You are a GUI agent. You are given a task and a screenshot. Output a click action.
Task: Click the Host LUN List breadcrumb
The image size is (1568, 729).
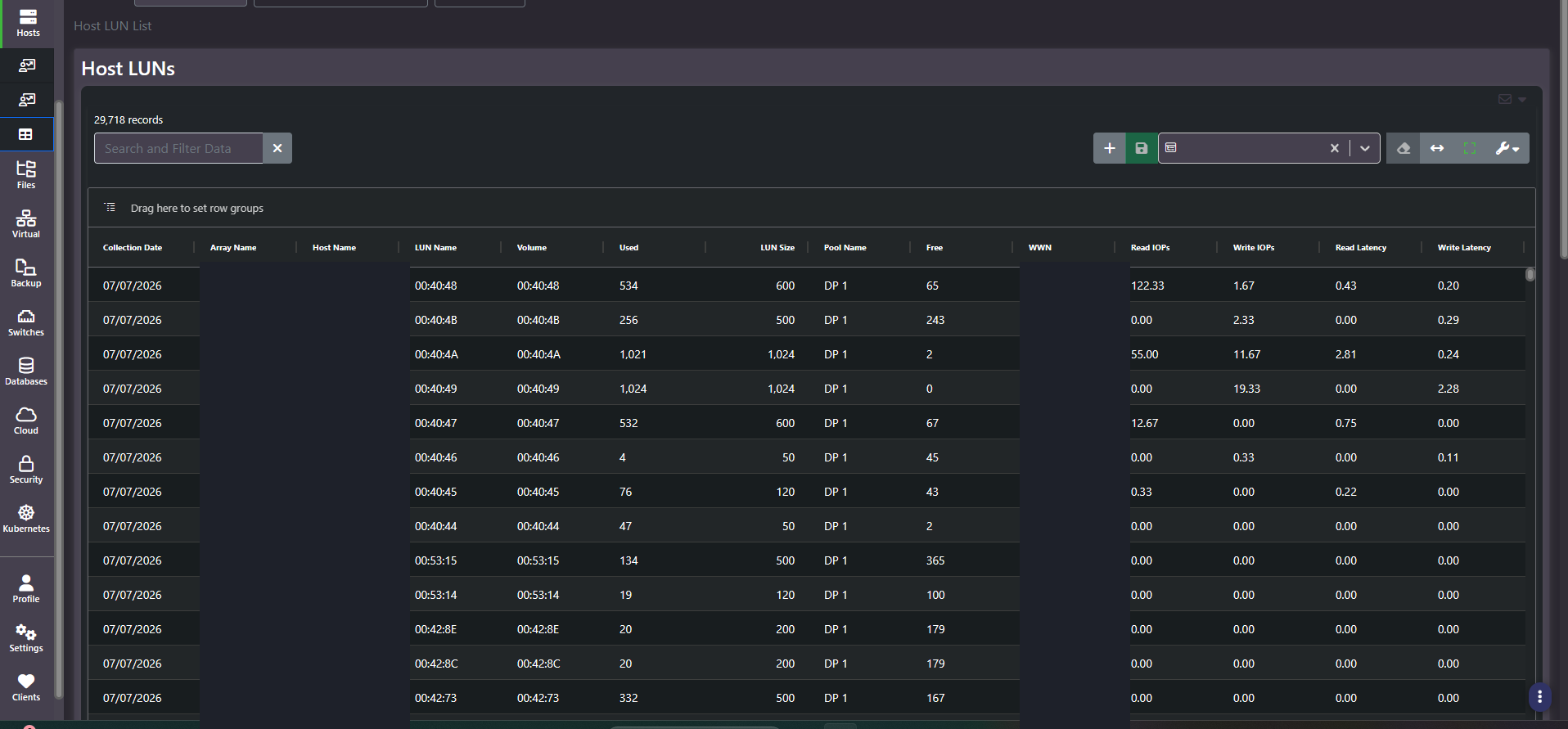[113, 25]
